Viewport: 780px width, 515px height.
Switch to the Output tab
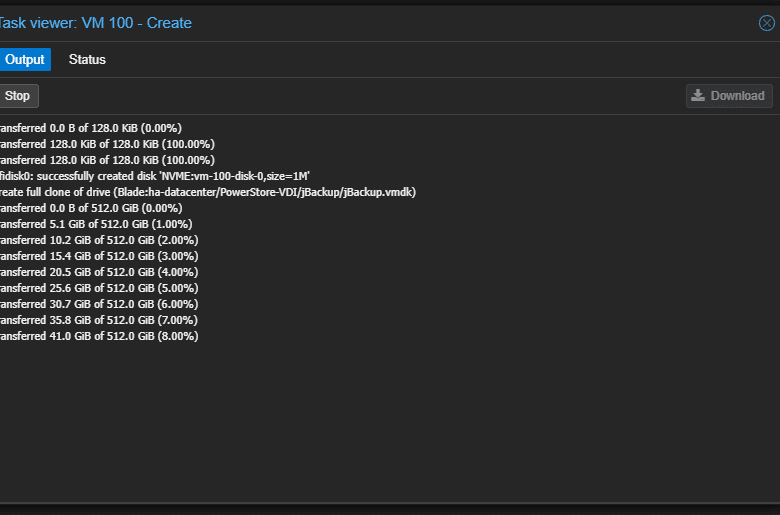coord(24,60)
